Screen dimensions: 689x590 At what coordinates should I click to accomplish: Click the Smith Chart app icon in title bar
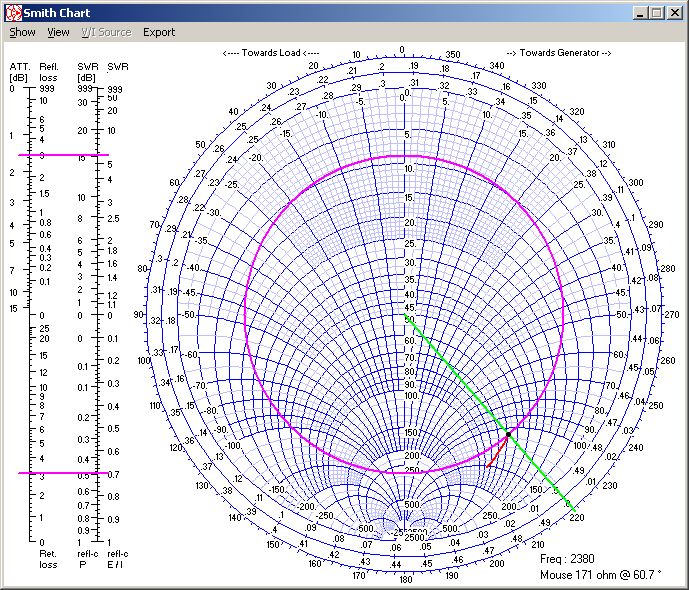[x=13, y=12]
